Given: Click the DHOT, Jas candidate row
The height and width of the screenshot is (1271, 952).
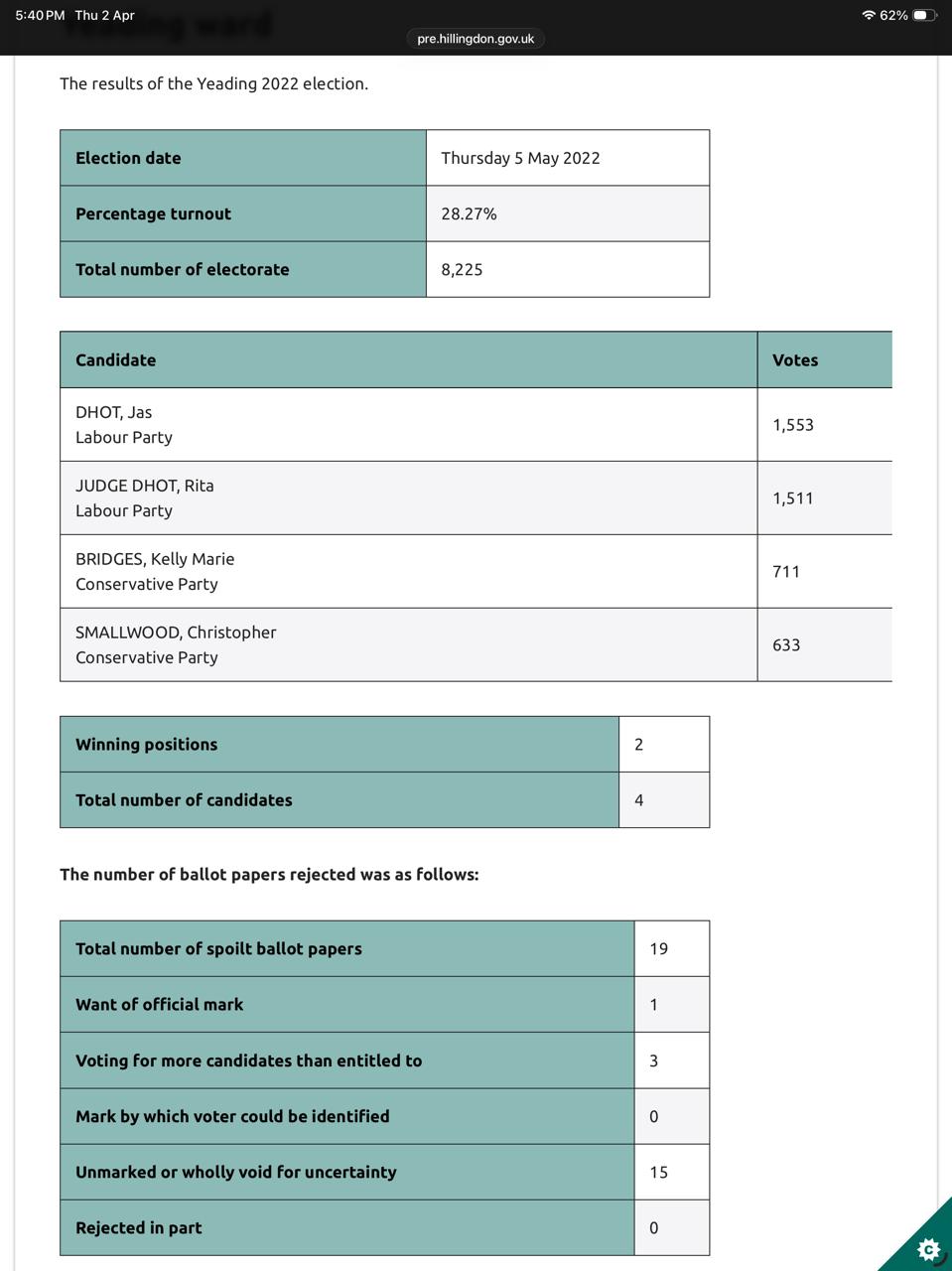Looking at the screenshot, I should coord(407,424).
